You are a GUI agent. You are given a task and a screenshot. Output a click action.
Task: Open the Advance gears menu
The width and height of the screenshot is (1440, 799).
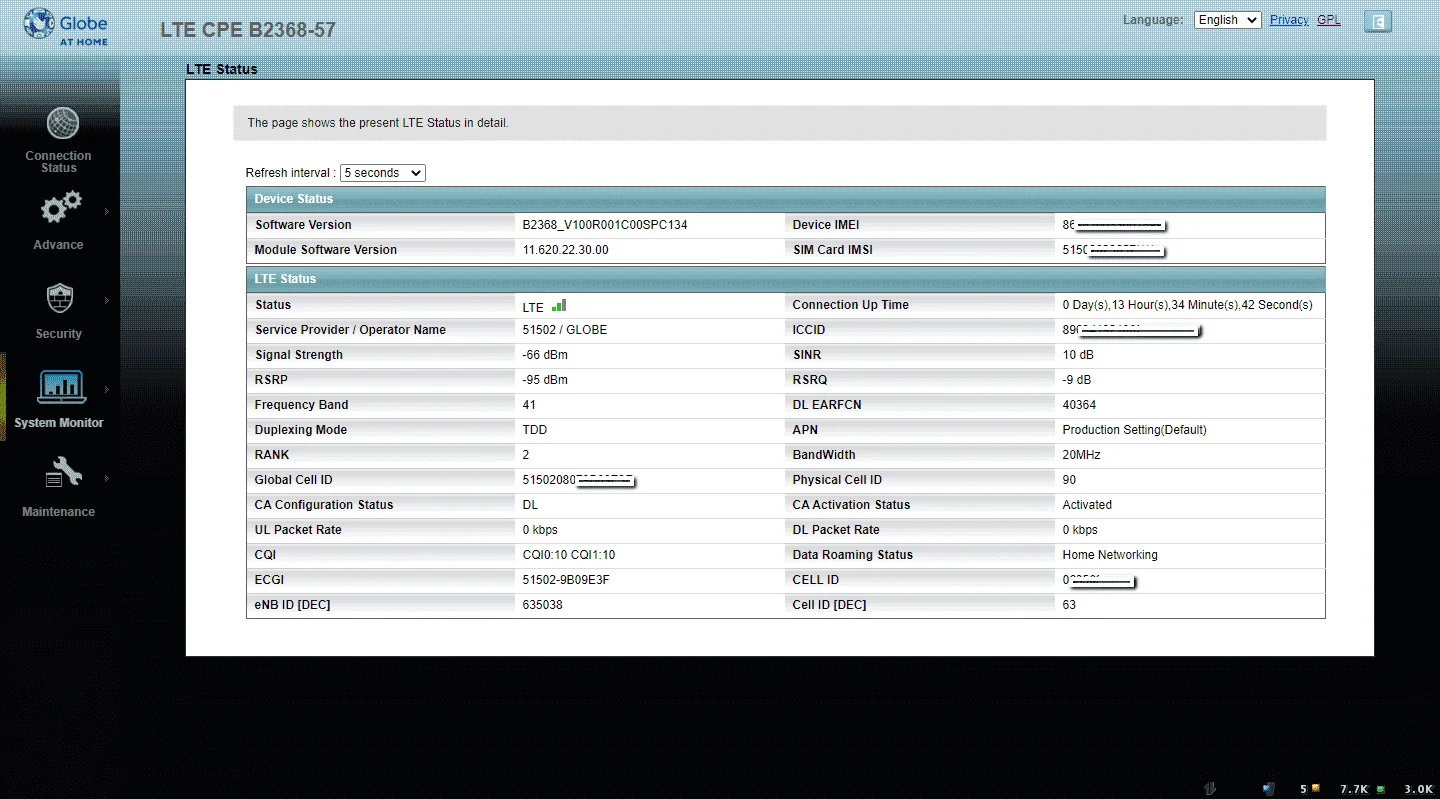point(60,208)
